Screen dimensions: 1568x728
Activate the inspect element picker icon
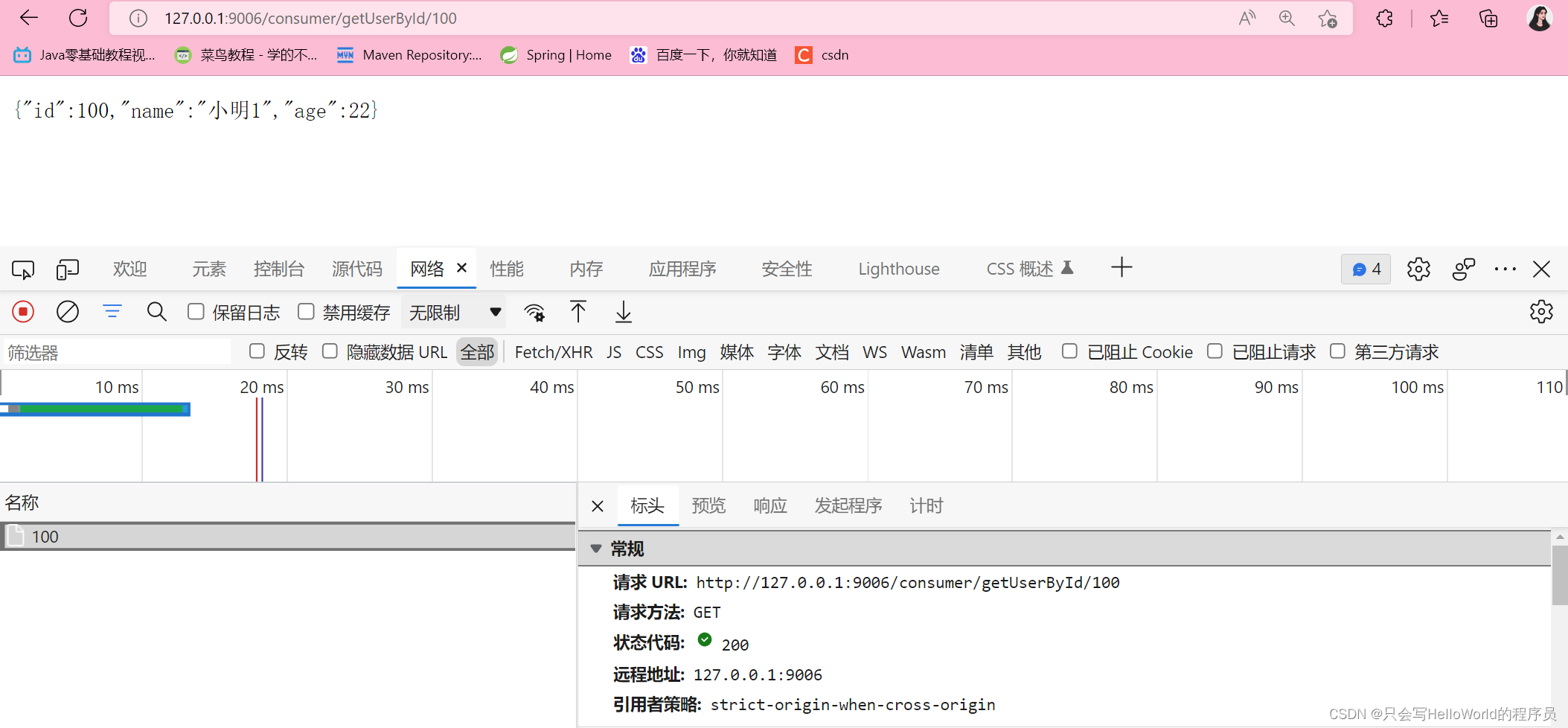coord(23,269)
